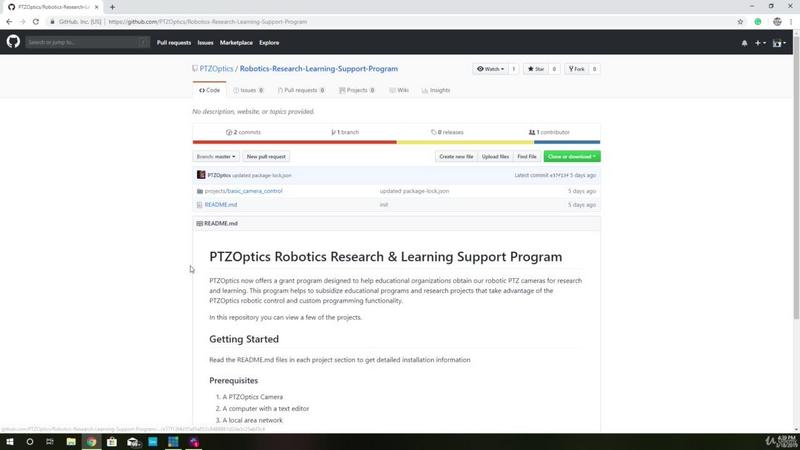Reload the page with refresh icon
The width and height of the screenshot is (800, 450).
tap(36, 21)
